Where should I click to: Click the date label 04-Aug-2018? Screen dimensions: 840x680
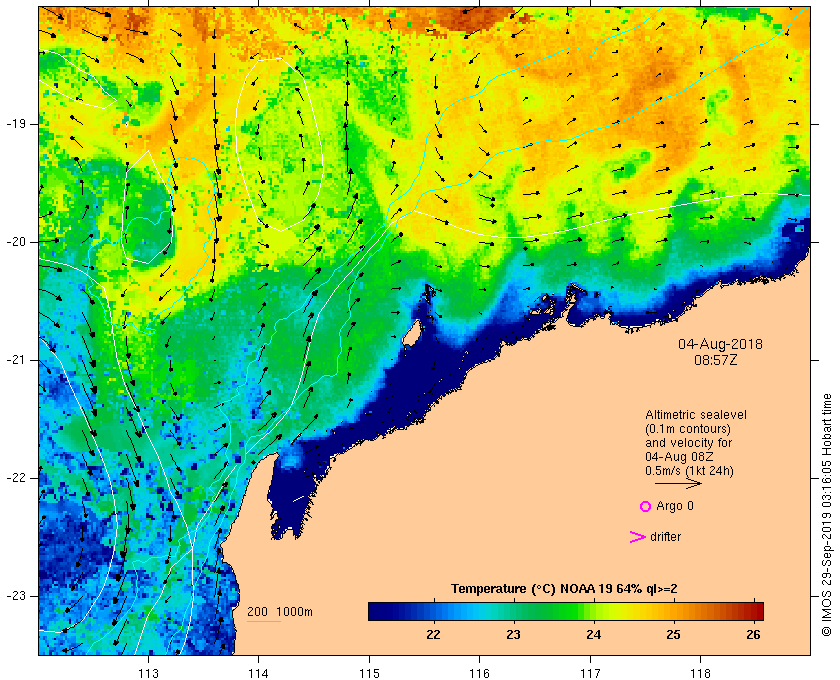tap(720, 344)
